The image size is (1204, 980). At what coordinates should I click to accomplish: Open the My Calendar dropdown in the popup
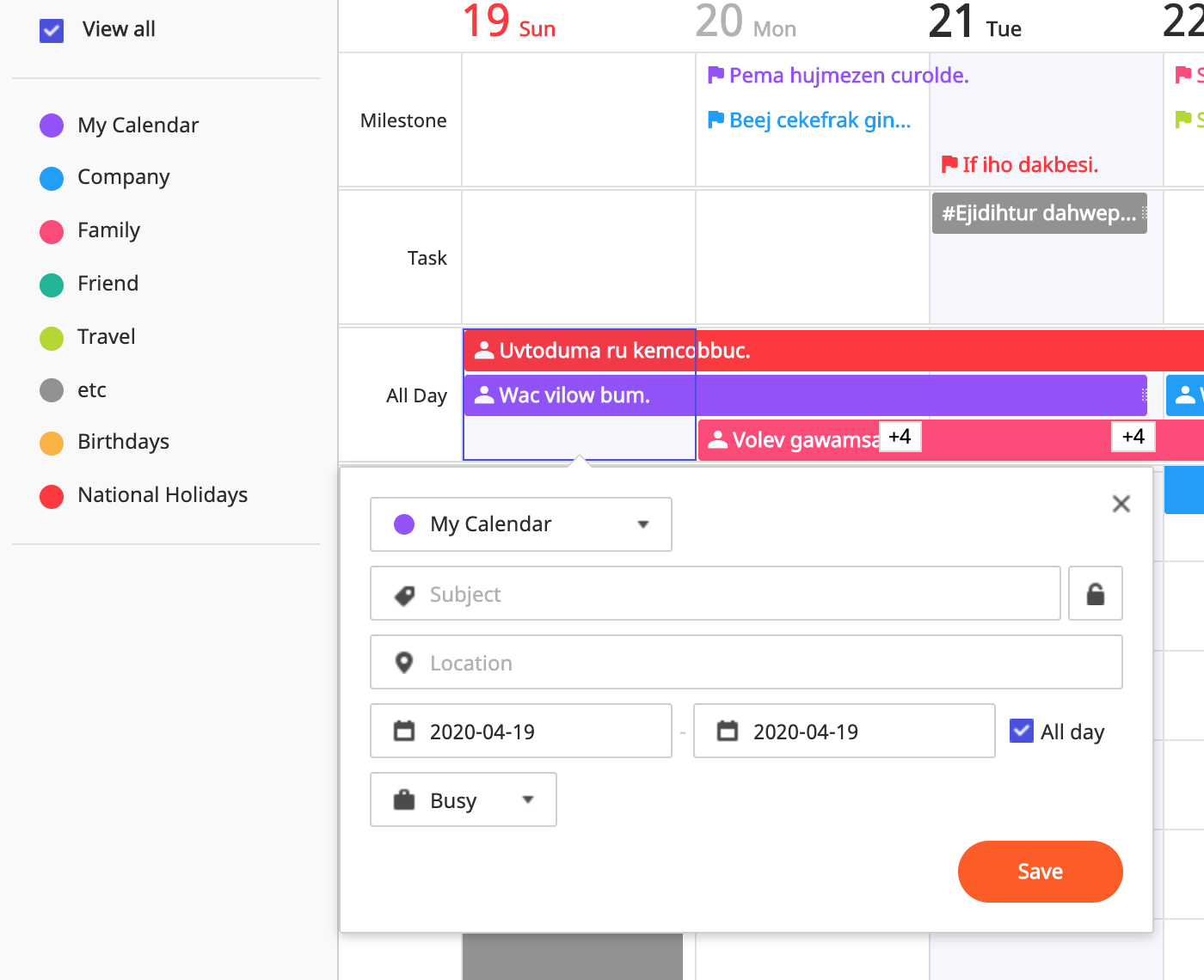(x=642, y=524)
